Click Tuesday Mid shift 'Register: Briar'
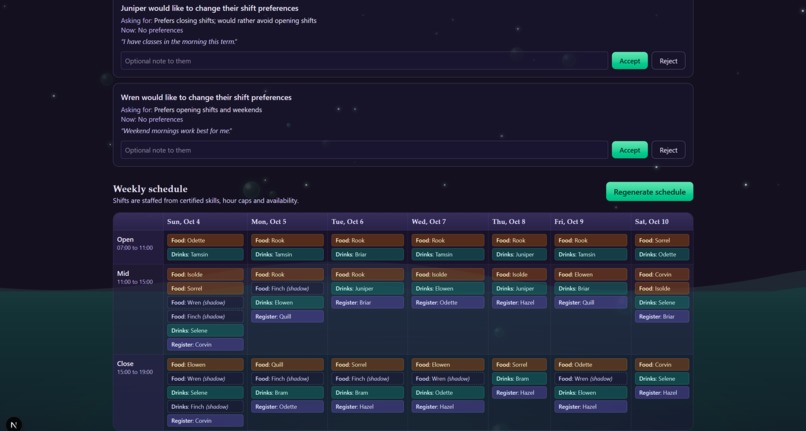This screenshot has width=806, height=431. [368, 302]
